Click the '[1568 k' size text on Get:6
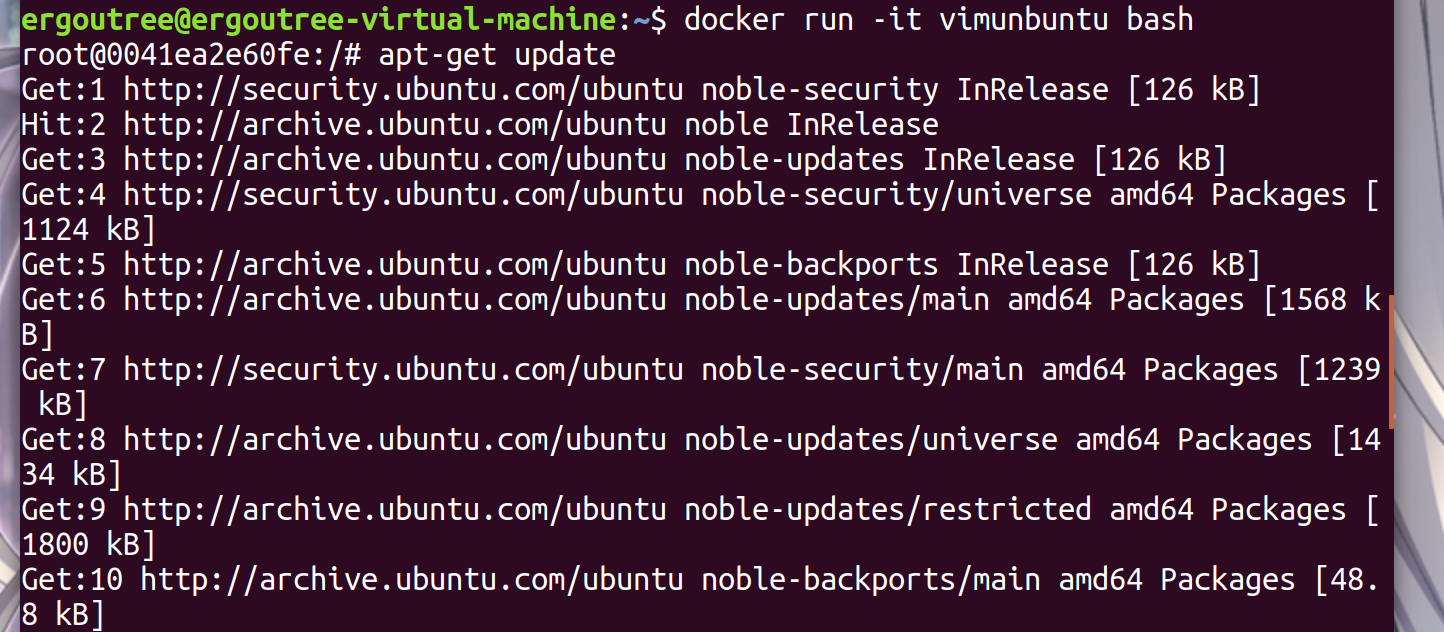Viewport: 1444px width, 632px height. [1322, 300]
